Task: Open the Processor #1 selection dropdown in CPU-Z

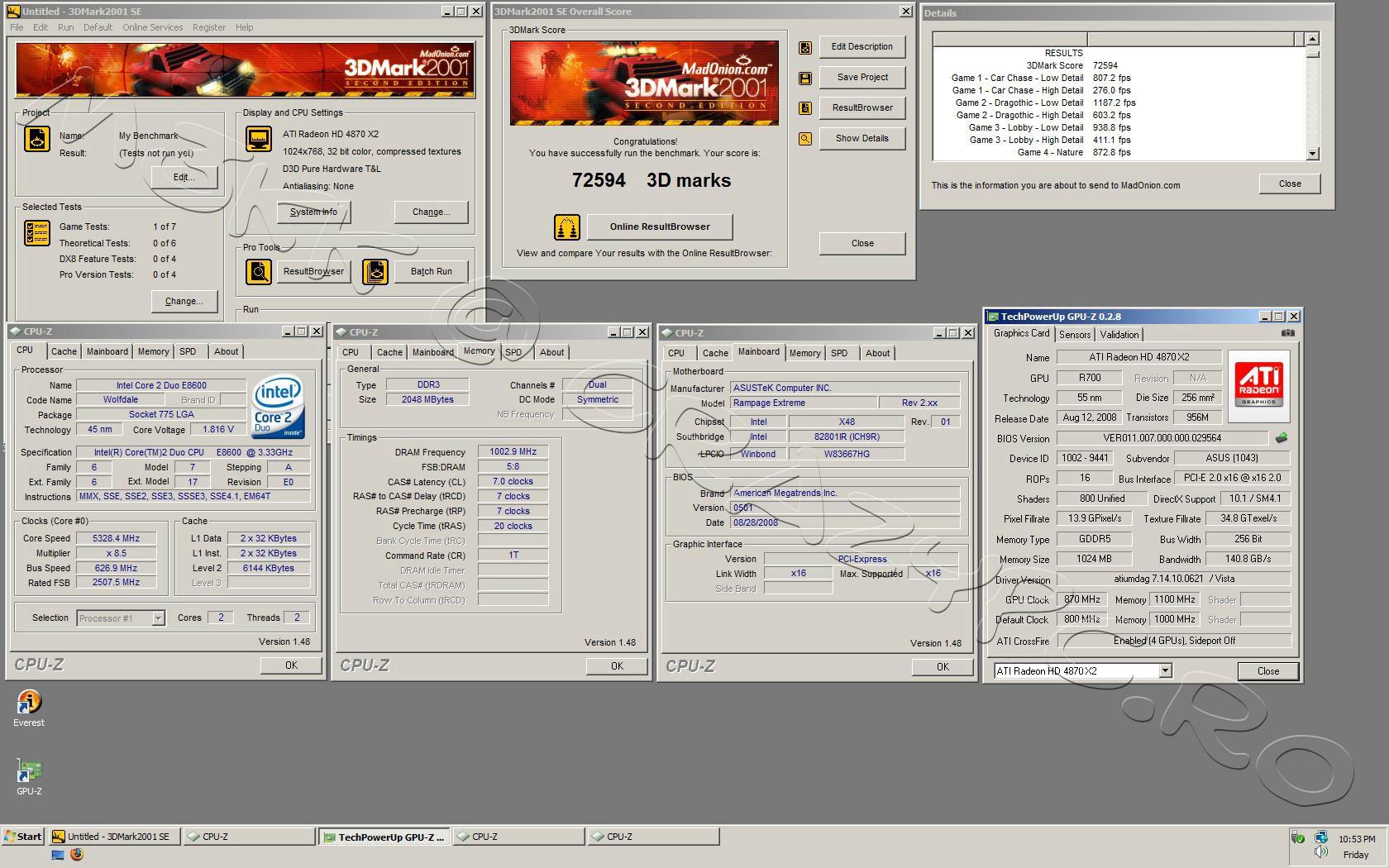Action: (158, 618)
